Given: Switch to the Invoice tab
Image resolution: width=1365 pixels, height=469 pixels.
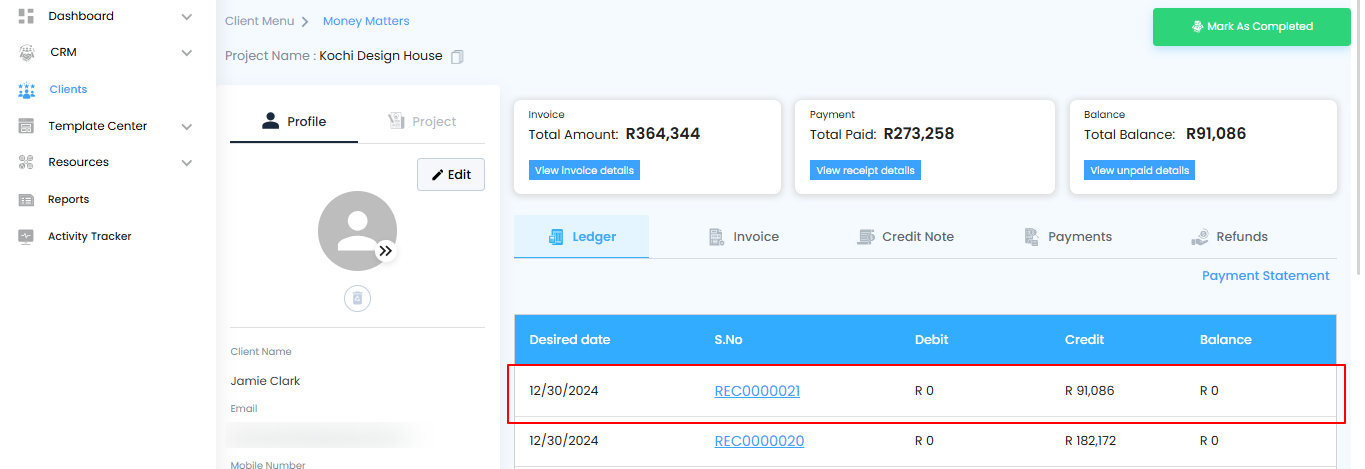Looking at the screenshot, I should coord(743,237).
